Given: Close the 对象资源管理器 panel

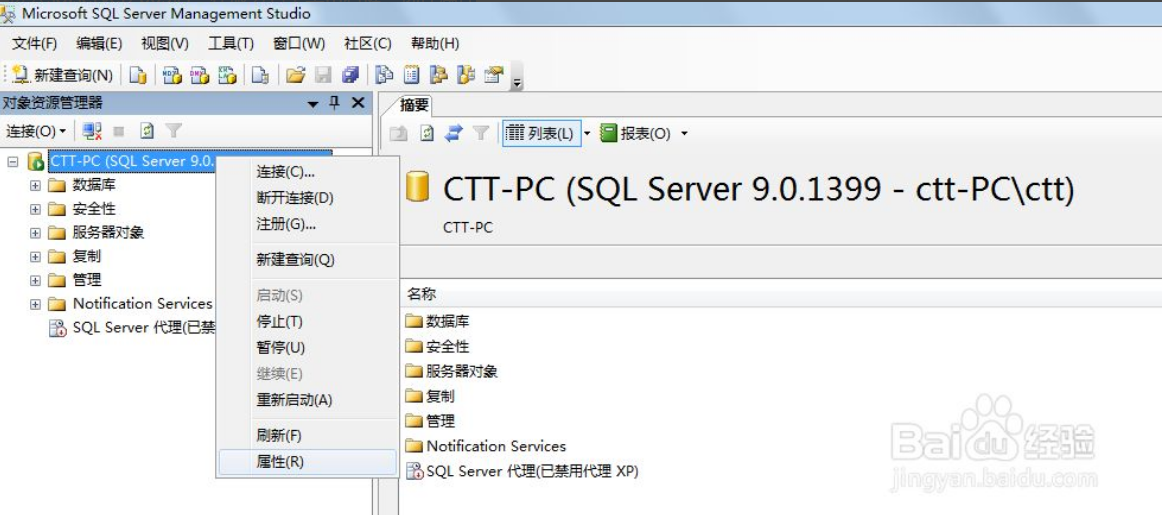Looking at the screenshot, I should 358,103.
